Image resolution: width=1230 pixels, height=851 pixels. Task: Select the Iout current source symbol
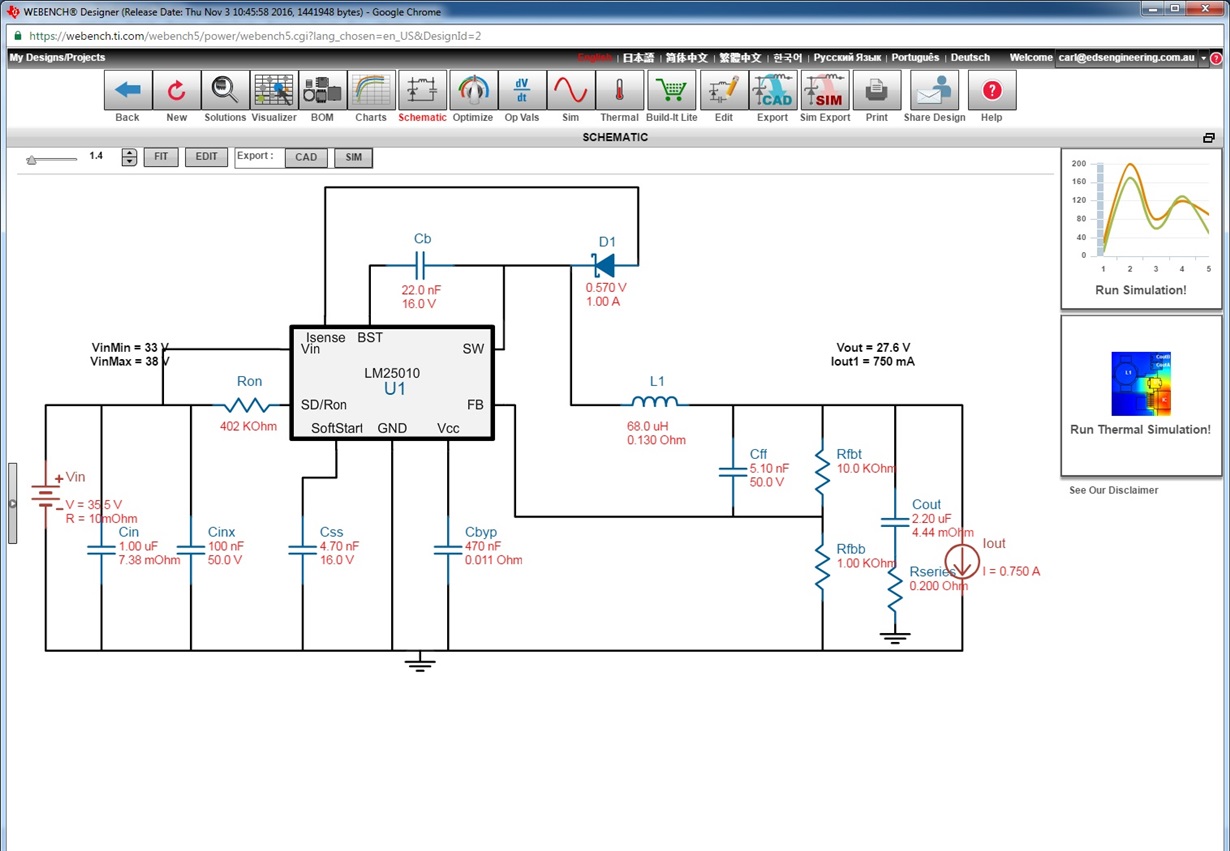click(x=963, y=563)
